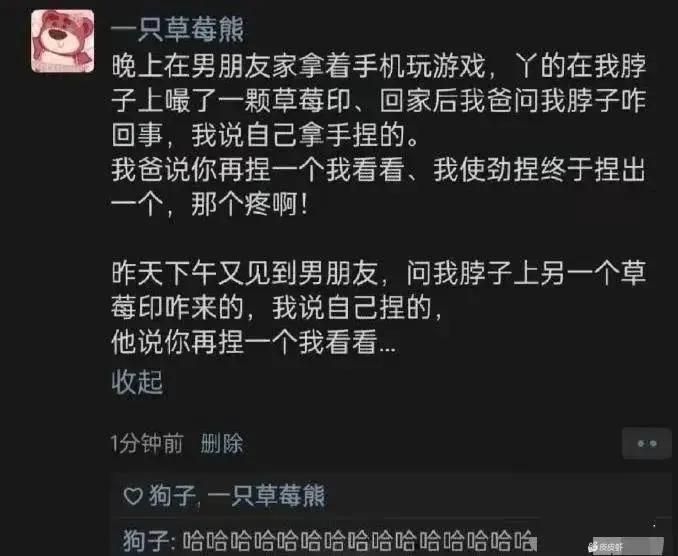The width and height of the screenshot is (678, 556).
Task: Open the 一只草莓熊 profile name at top
Action: (178, 29)
